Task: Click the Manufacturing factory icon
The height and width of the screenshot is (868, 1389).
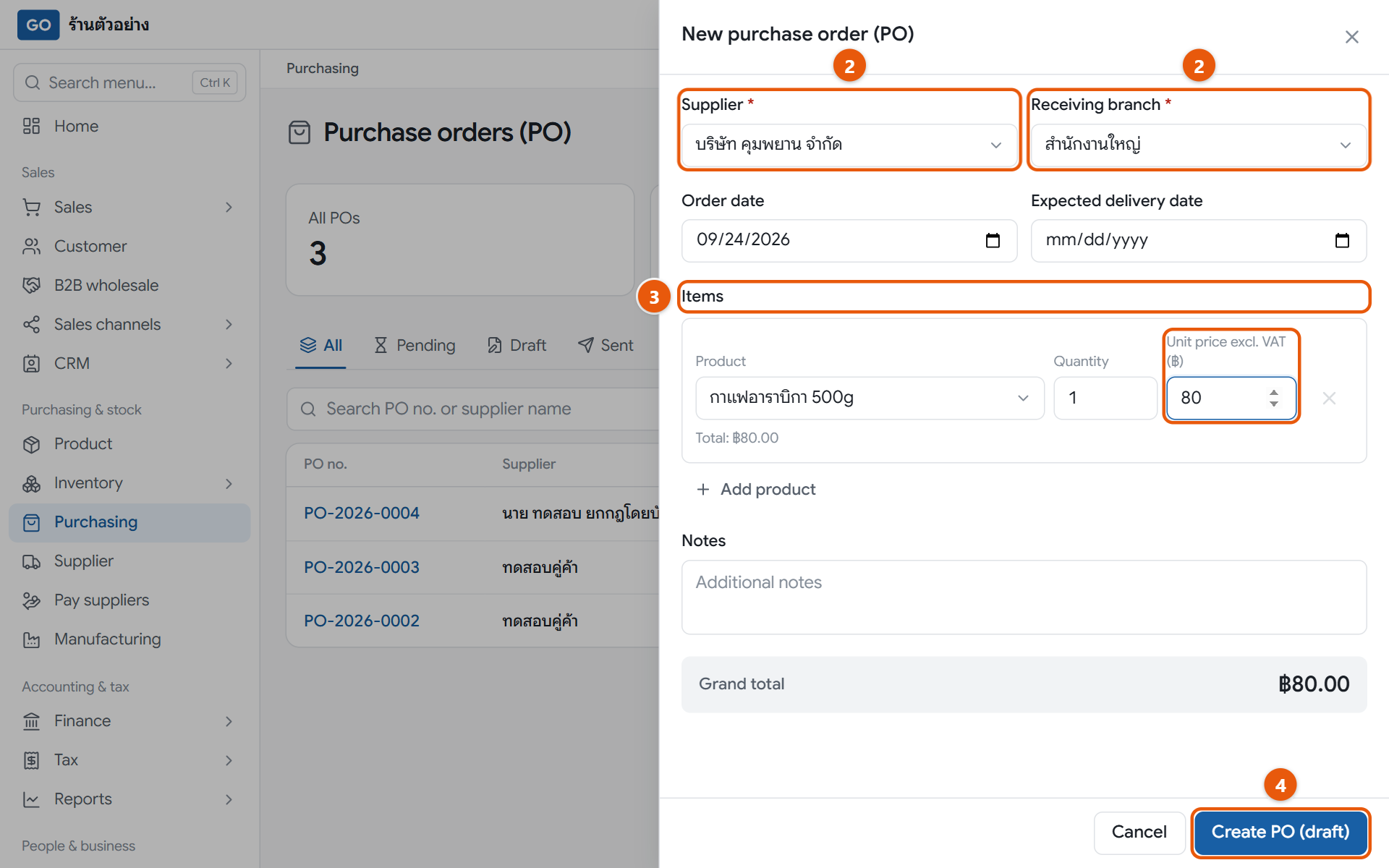Action: click(x=31, y=639)
